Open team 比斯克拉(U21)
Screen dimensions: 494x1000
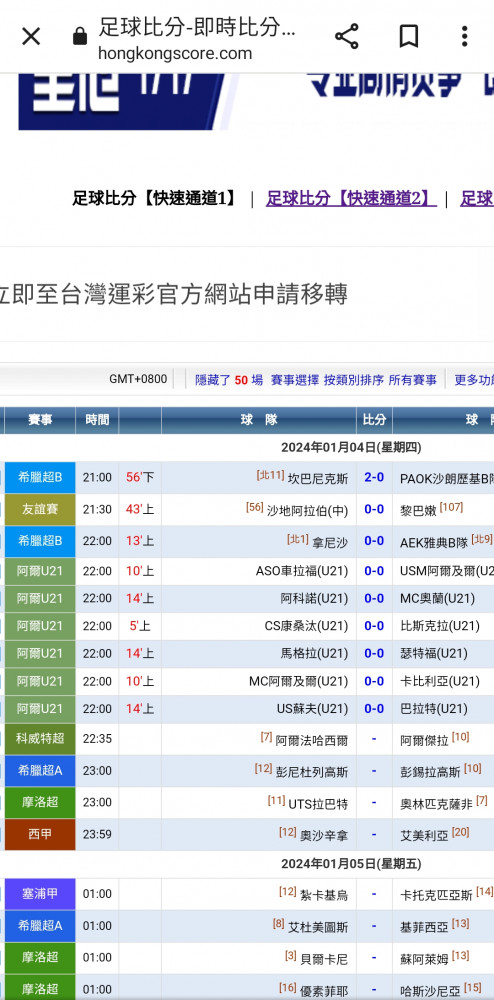[440, 626]
